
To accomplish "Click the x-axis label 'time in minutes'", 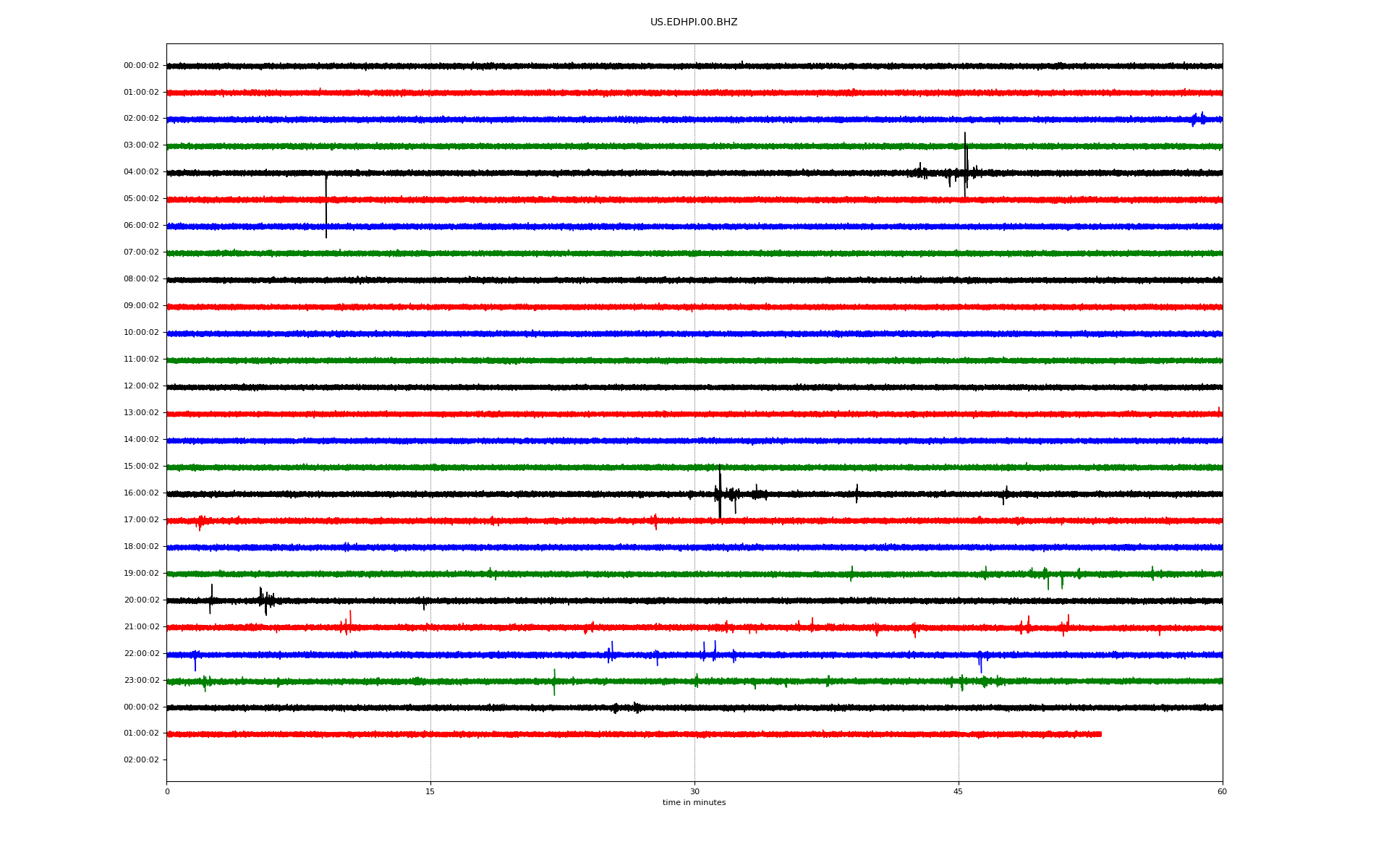I will 694,803.
